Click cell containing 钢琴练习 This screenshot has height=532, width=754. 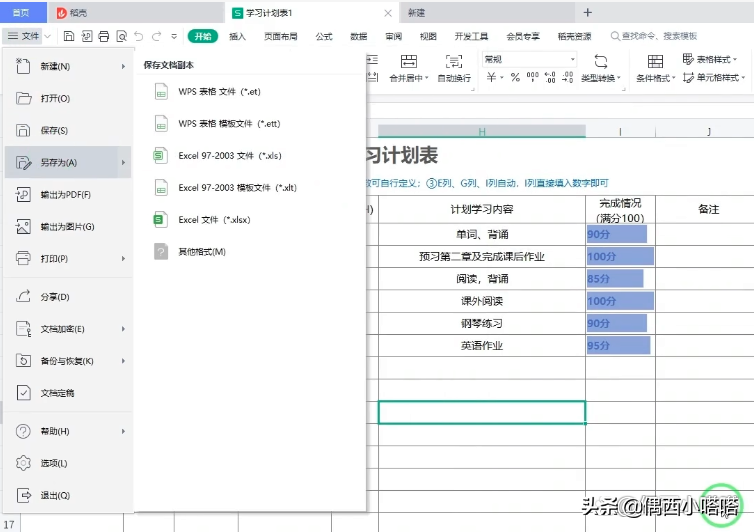[x=482, y=323]
